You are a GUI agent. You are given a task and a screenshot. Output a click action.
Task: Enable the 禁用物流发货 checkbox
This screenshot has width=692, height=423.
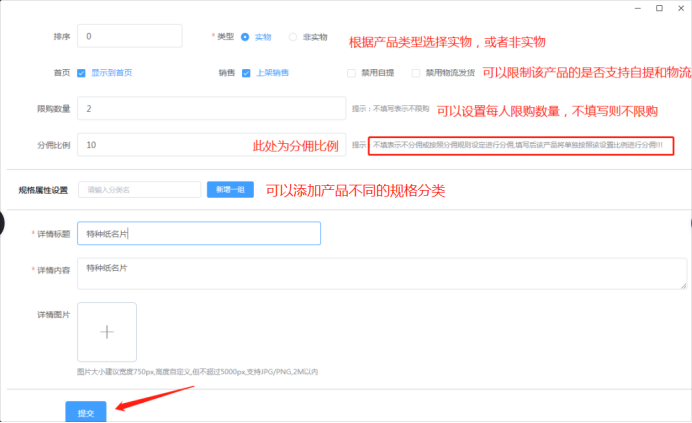(x=416, y=72)
